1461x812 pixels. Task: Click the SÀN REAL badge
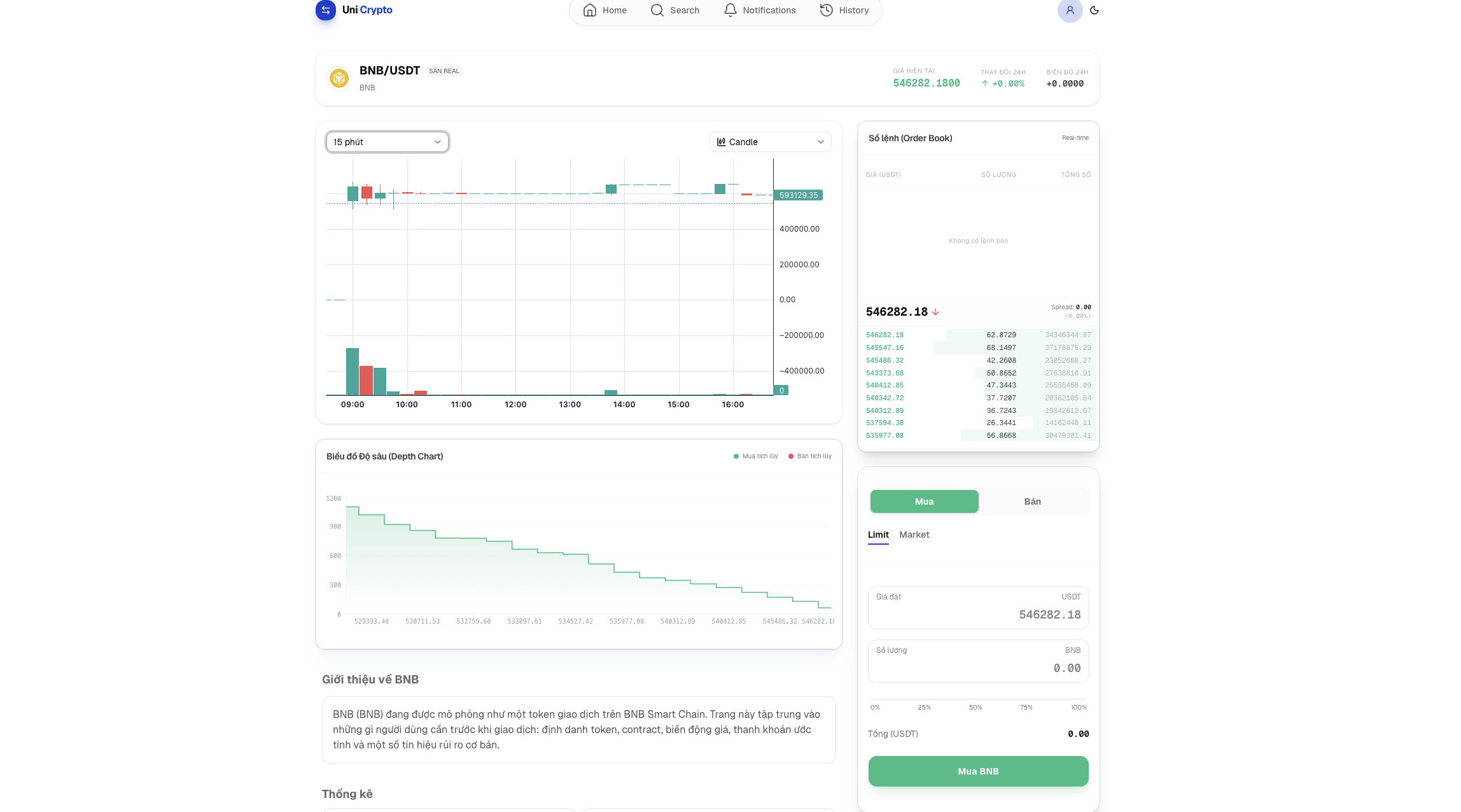pyautogui.click(x=444, y=71)
